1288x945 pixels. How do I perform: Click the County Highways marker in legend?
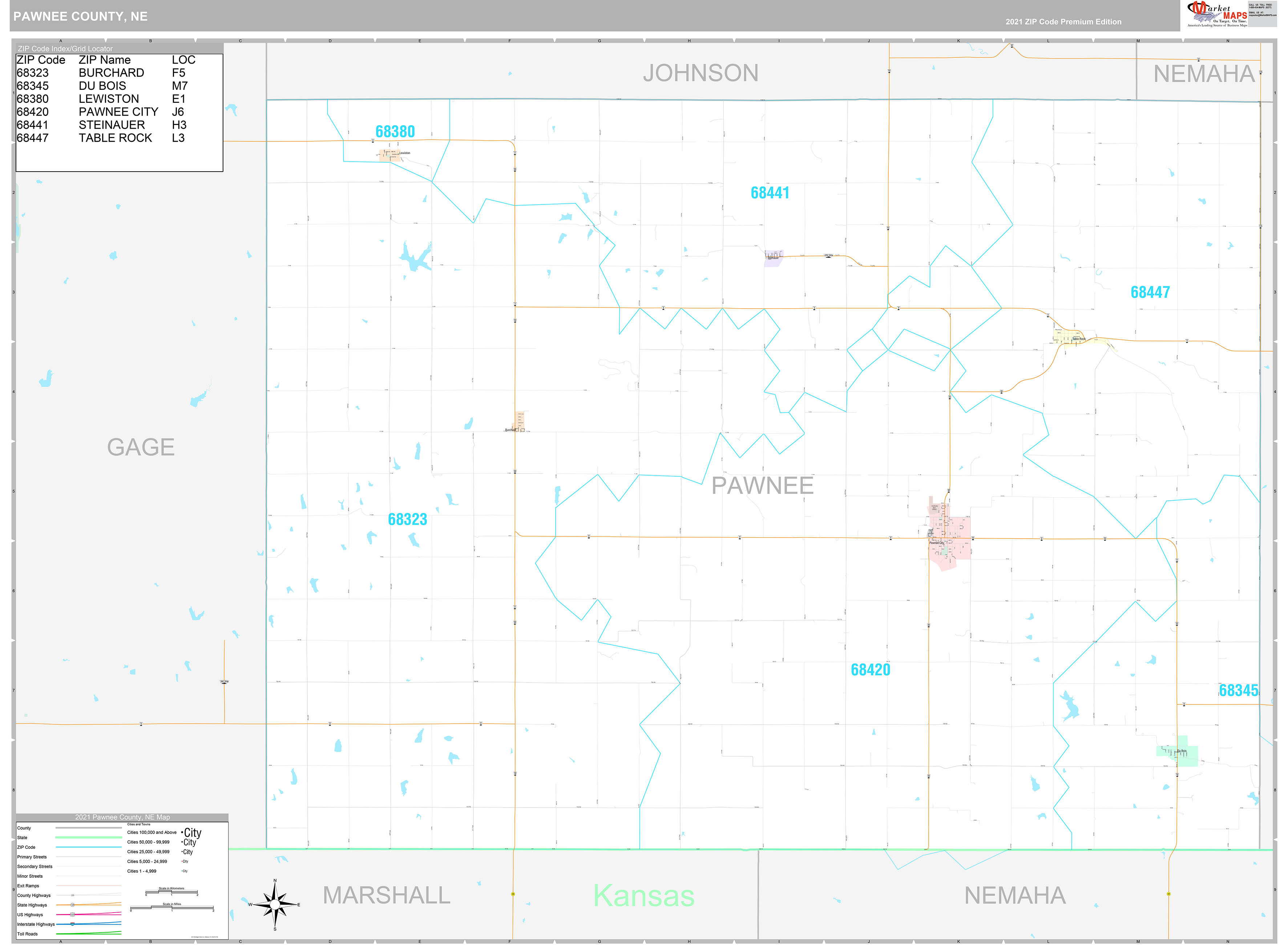click(x=72, y=895)
